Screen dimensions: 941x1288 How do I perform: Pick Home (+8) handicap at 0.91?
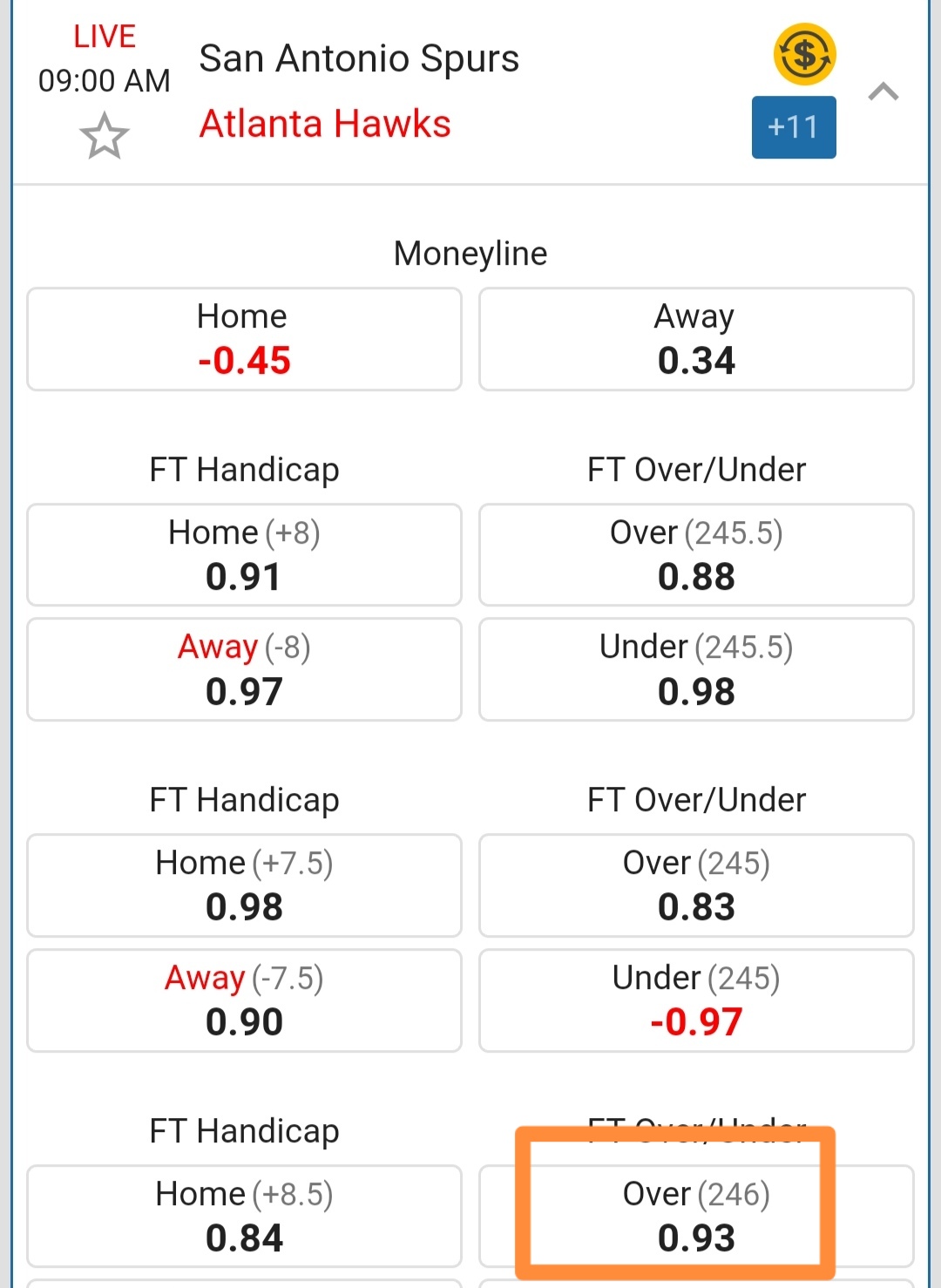point(244,554)
